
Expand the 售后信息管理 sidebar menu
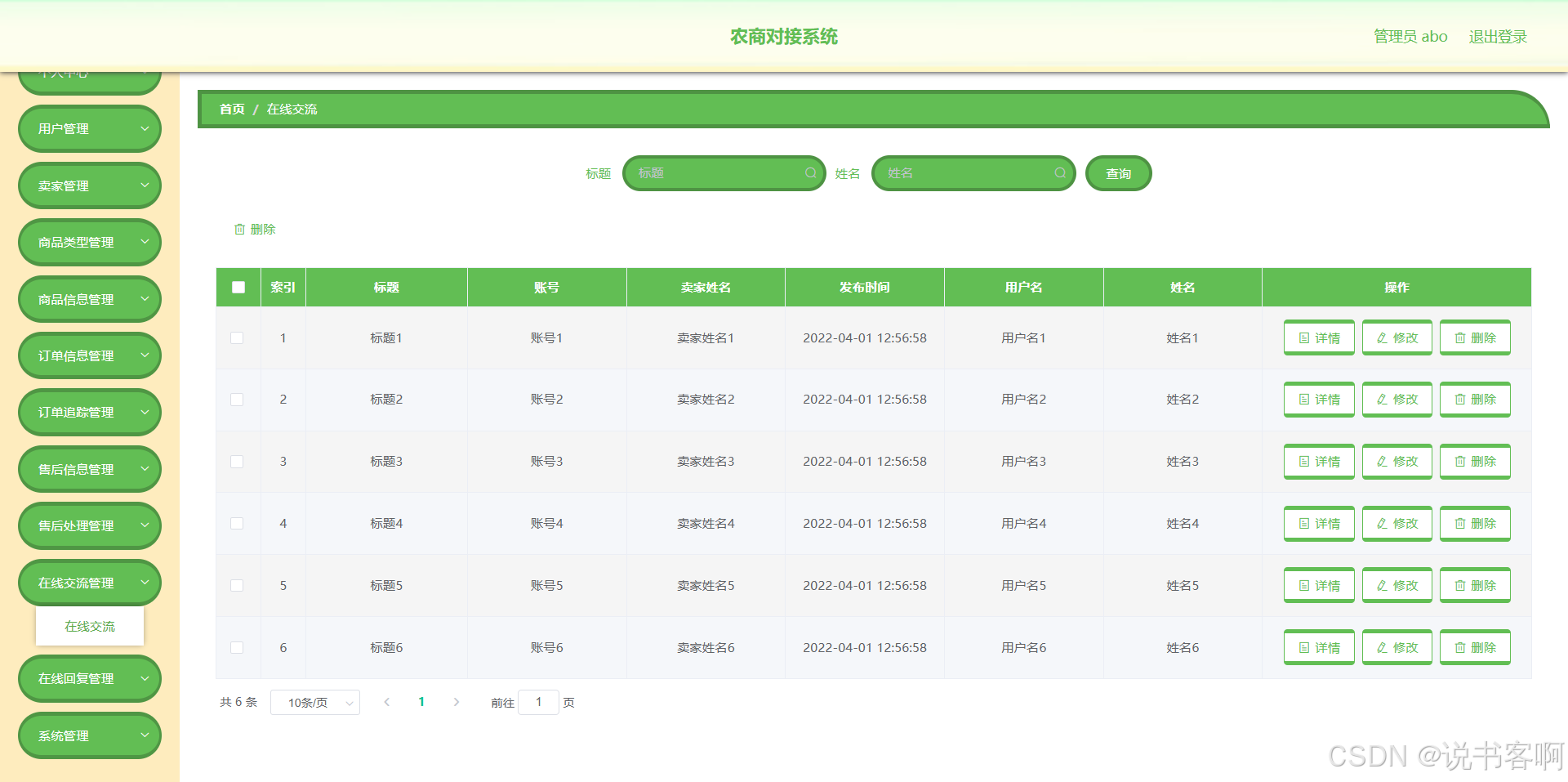(90, 469)
